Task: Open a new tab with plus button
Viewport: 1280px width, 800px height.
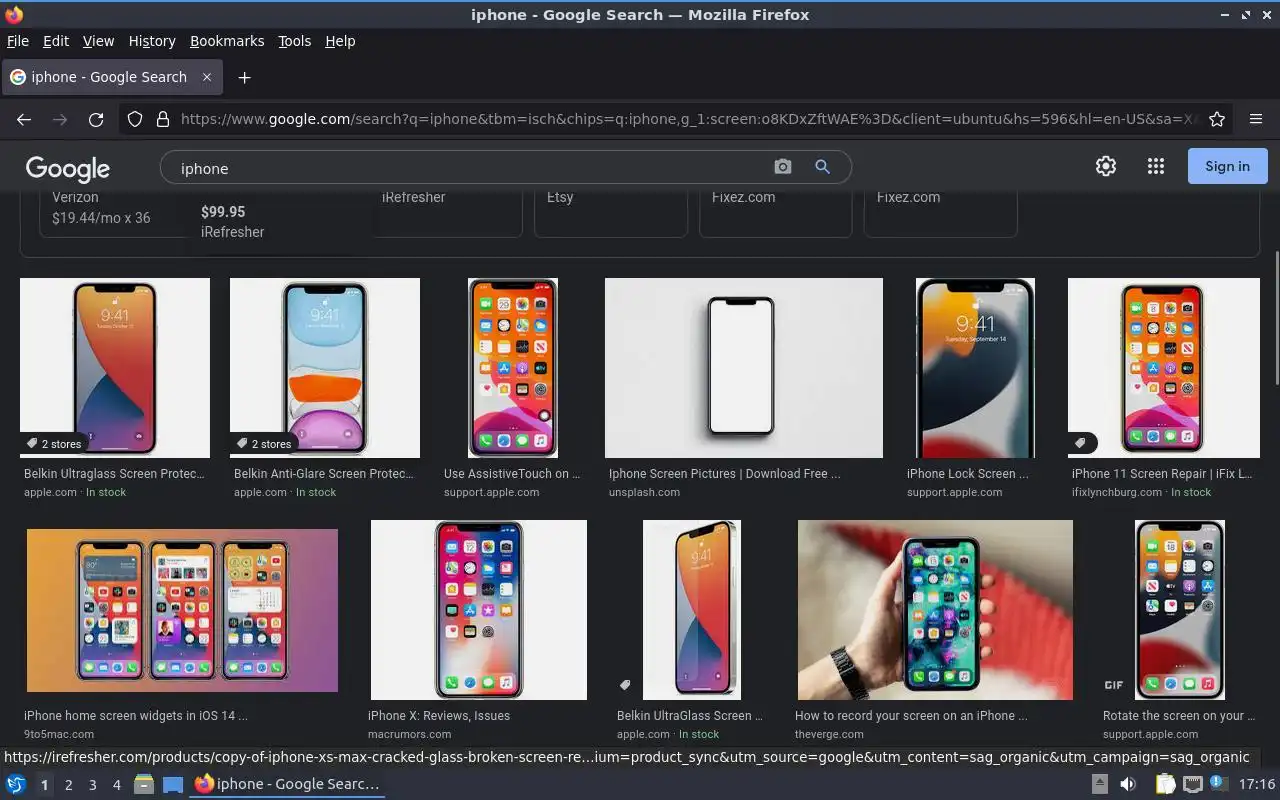Action: [x=244, y=77]
